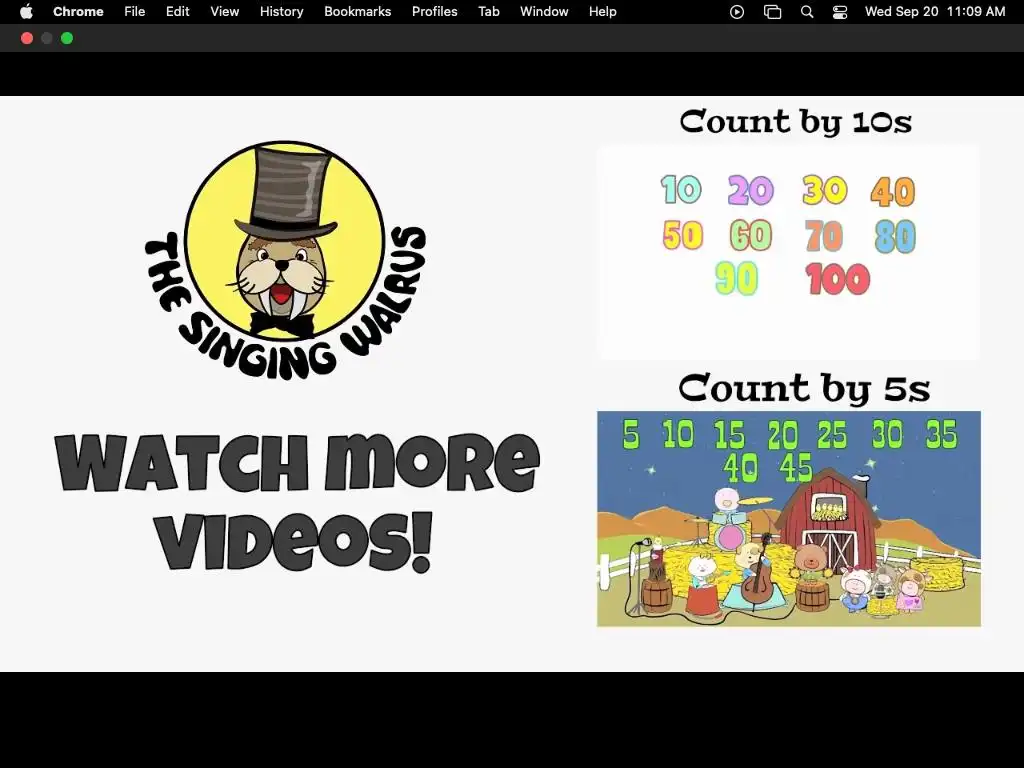The image size is (1024, 768).
Task: Open the Profiles menu
Action: pos(434,12)
